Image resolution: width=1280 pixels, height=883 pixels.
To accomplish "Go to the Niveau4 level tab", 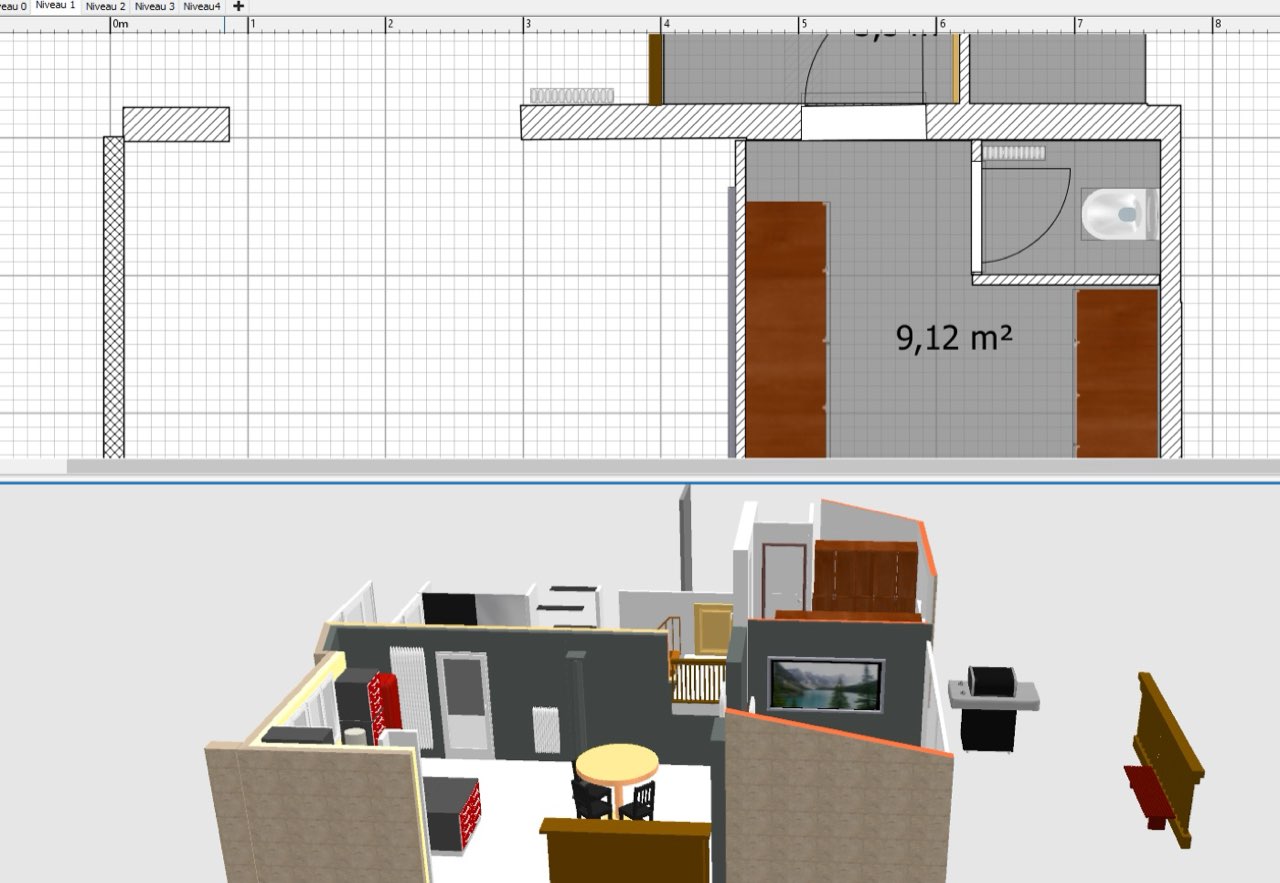I will click(x=202, y=6).
